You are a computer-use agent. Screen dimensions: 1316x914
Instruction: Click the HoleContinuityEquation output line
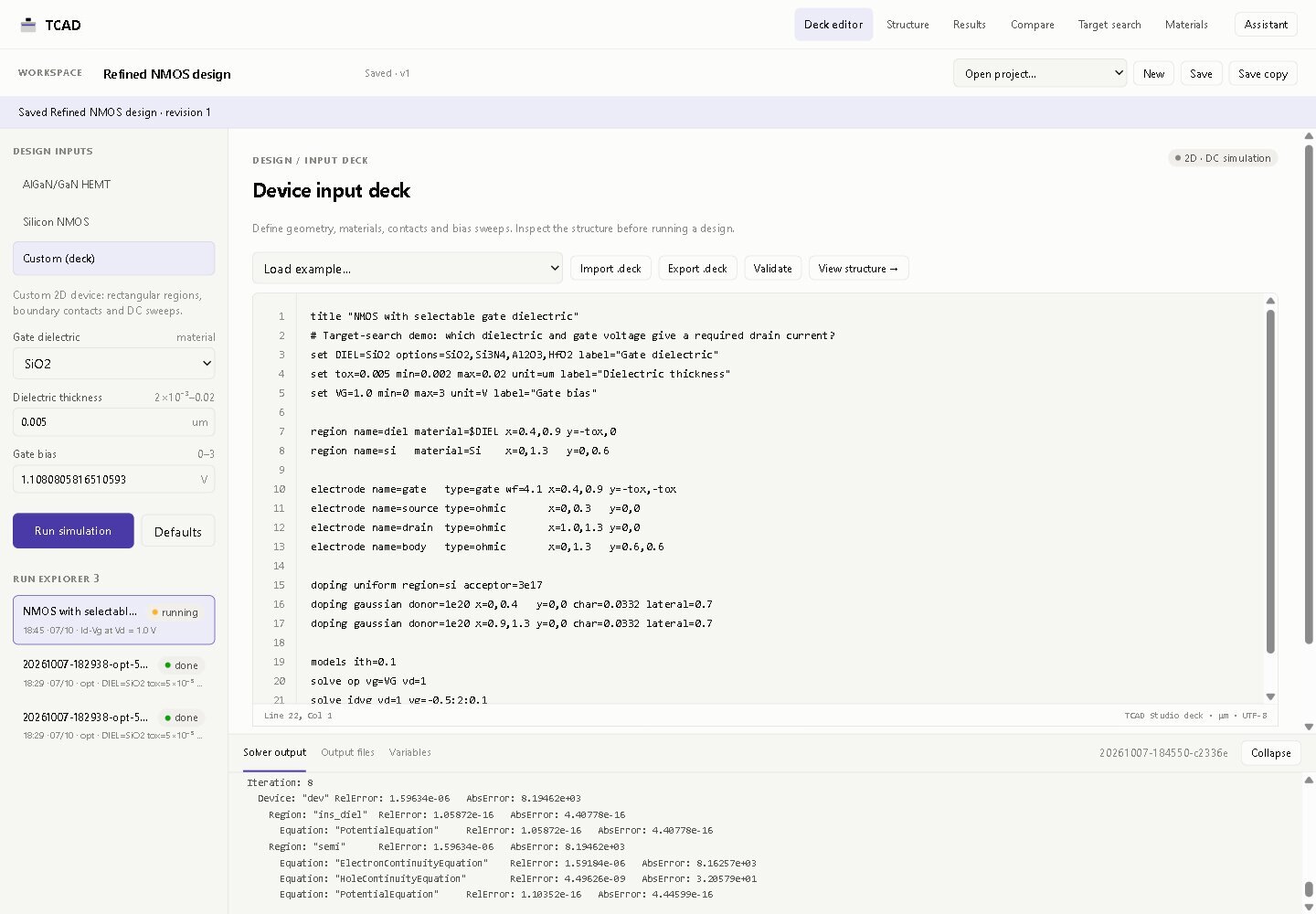pos(518,879)
